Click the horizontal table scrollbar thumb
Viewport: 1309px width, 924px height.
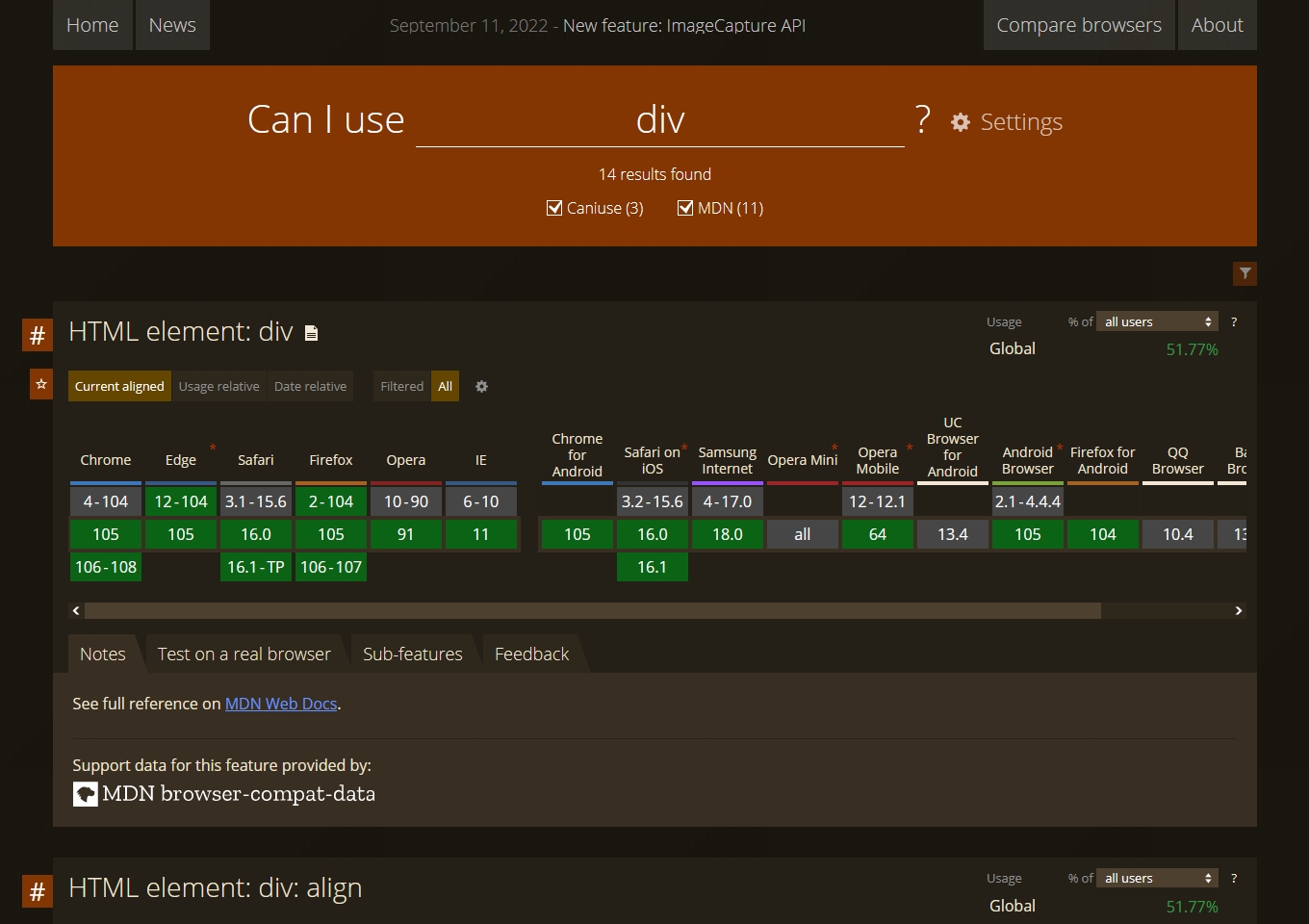(x=593, y=610)
